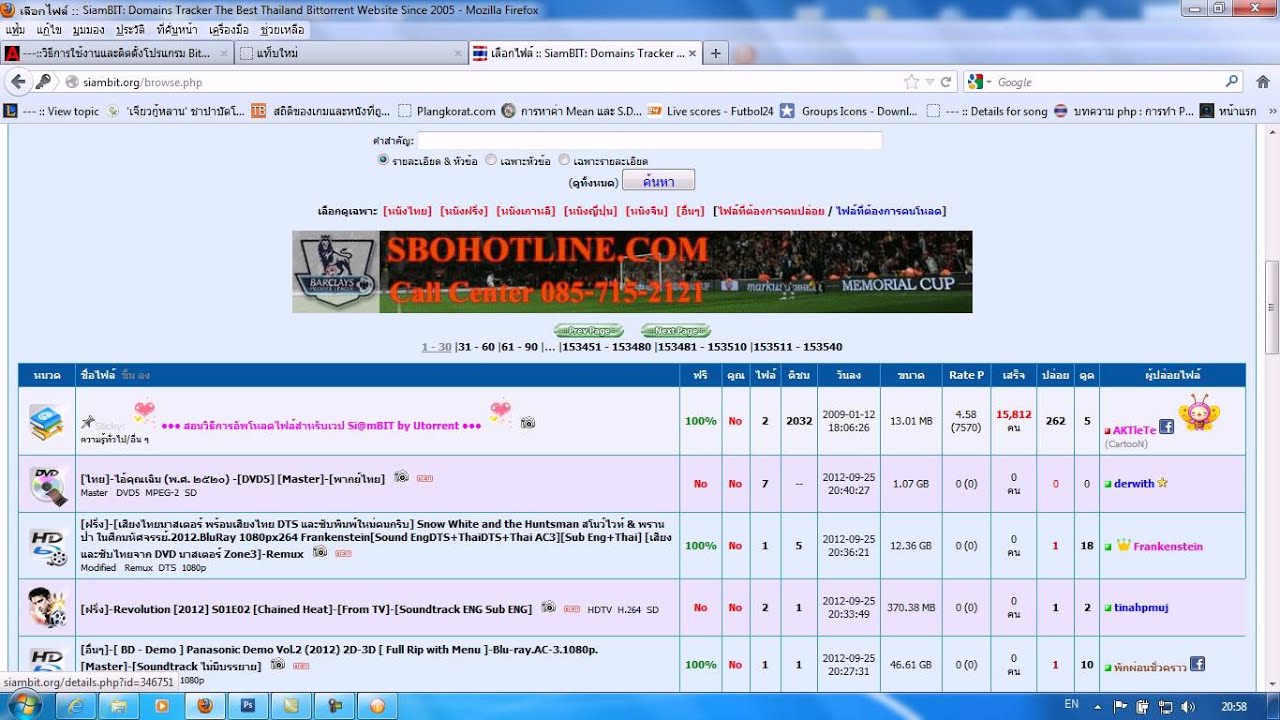The height and width of the screenshot is (720, 1280).
Task: Switch to Firefox on the taskbar
Action: (205, 705)
